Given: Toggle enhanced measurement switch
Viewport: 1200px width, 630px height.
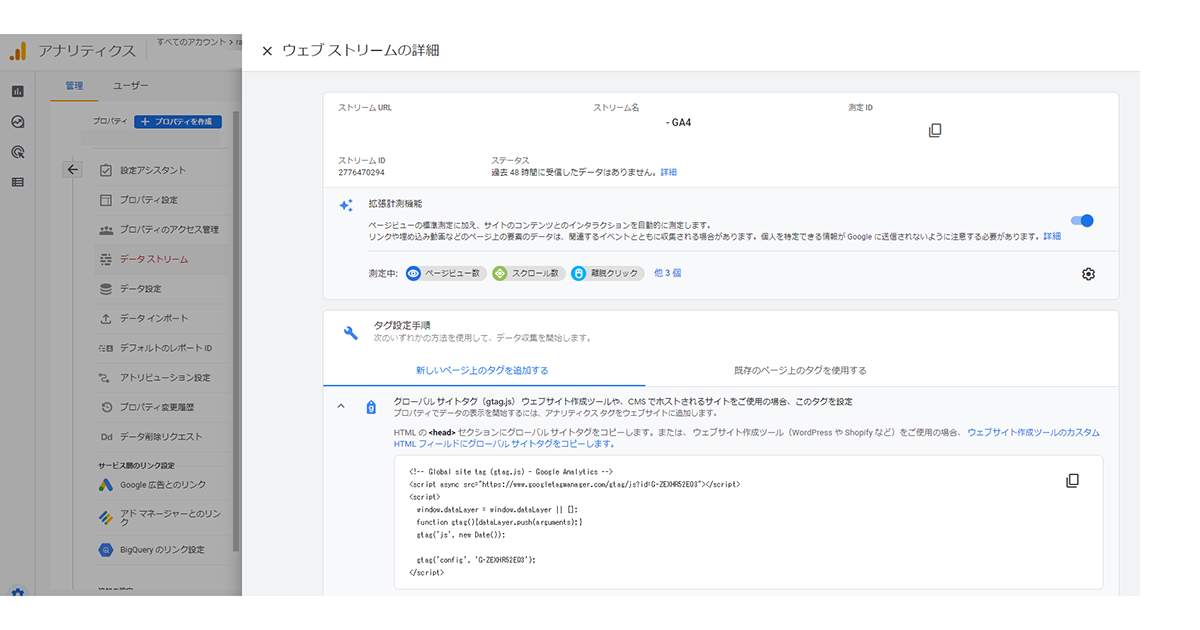Looking at the screenshot, I should pos(1081,221).
